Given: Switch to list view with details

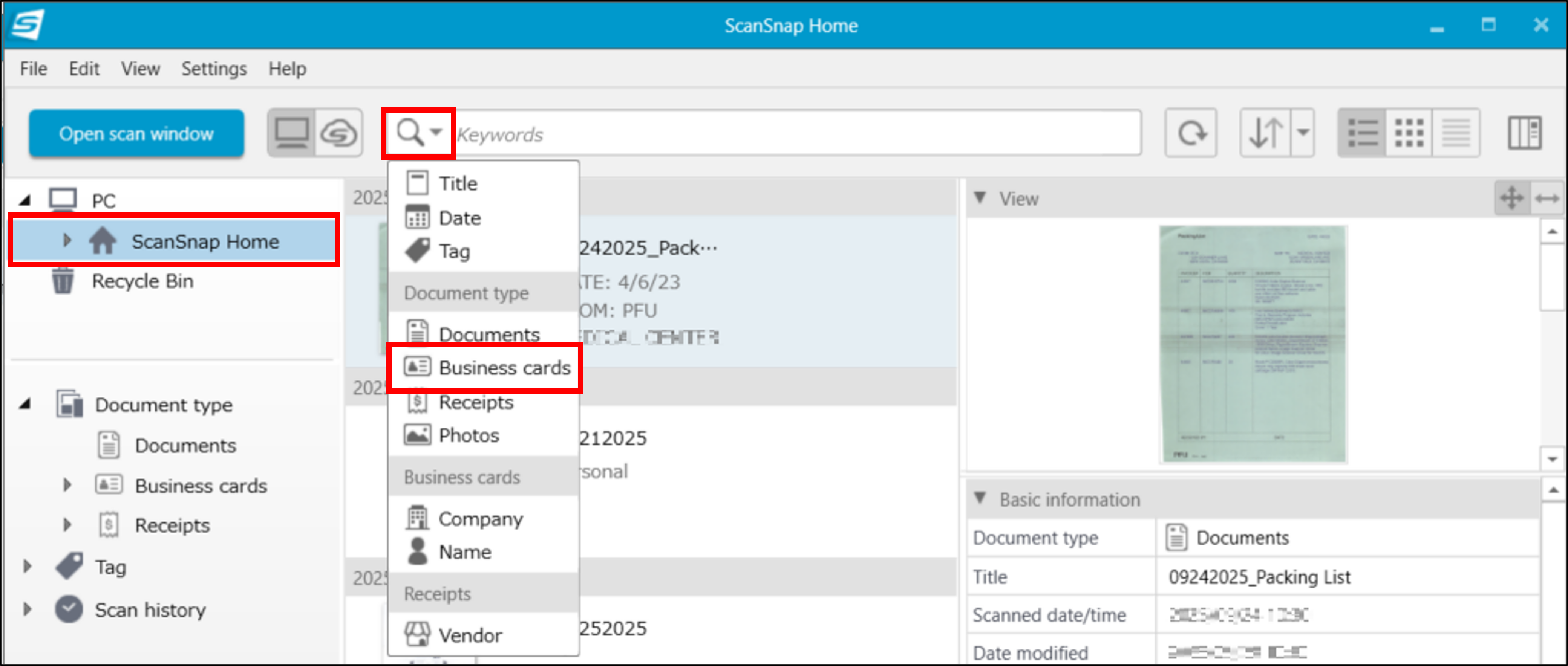Looking at the screenshot, I should pyautogui.click(x=1362, y=133).
